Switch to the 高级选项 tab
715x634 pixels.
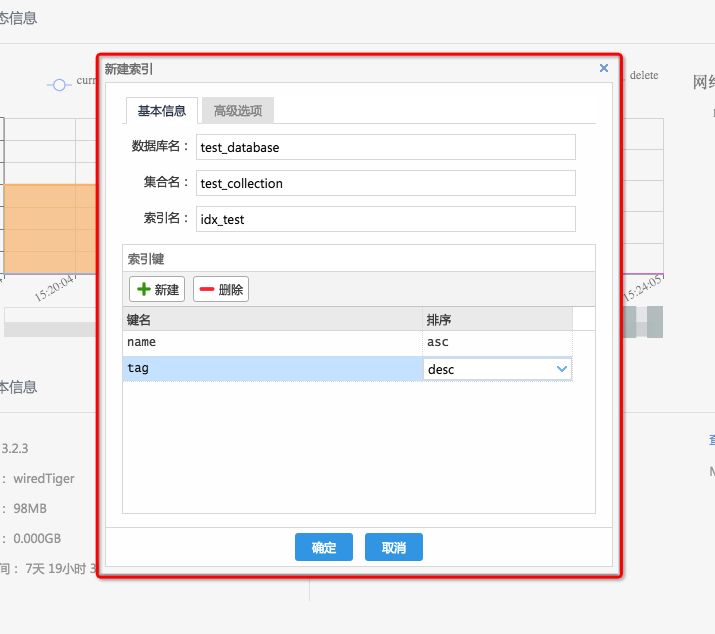click(238, 110)
